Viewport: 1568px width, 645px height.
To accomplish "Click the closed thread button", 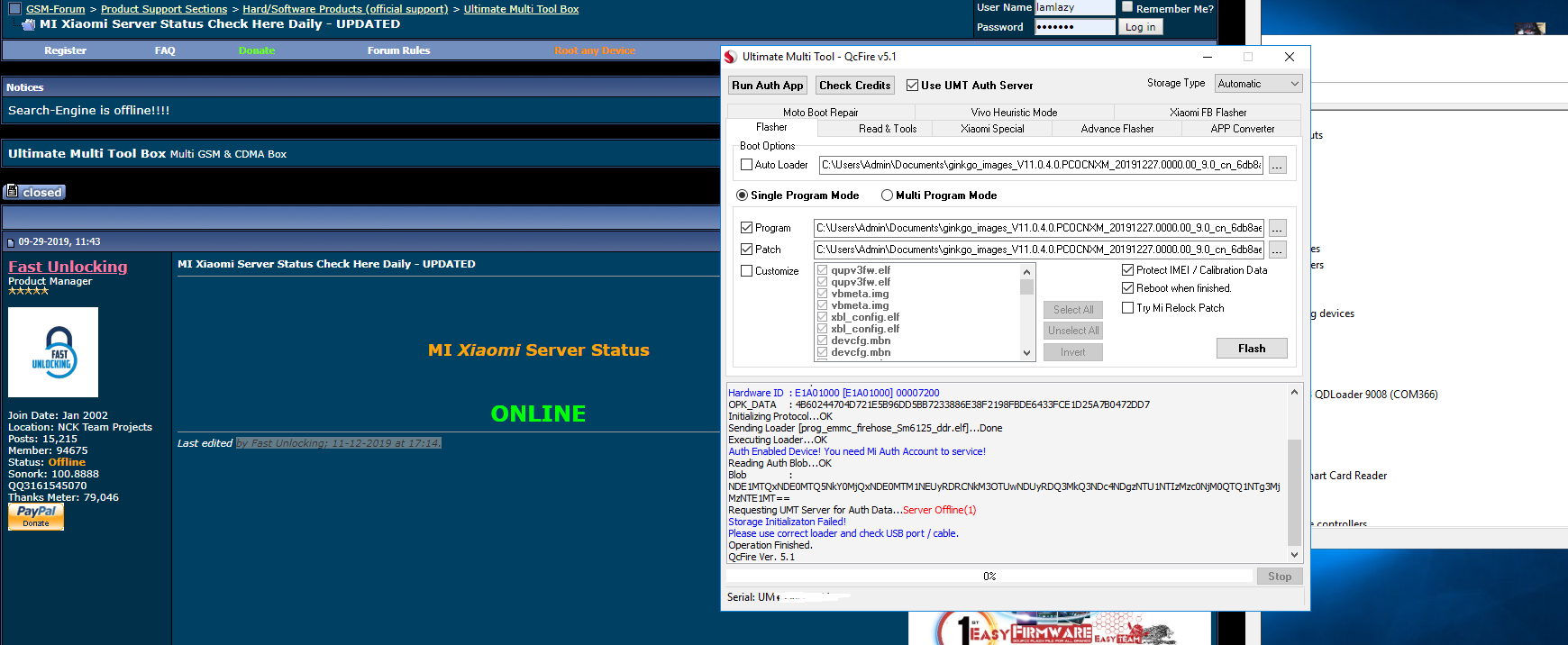I will (x=35, y=192).
